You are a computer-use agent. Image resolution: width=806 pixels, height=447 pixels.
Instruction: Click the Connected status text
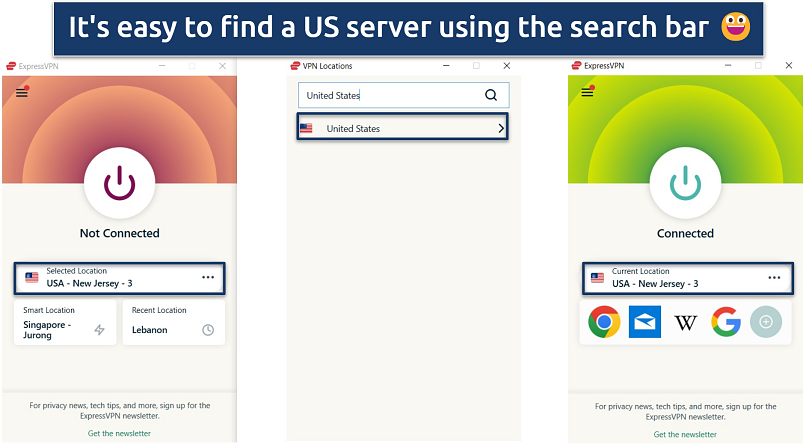pyautogui.click(x=685, y=234)
